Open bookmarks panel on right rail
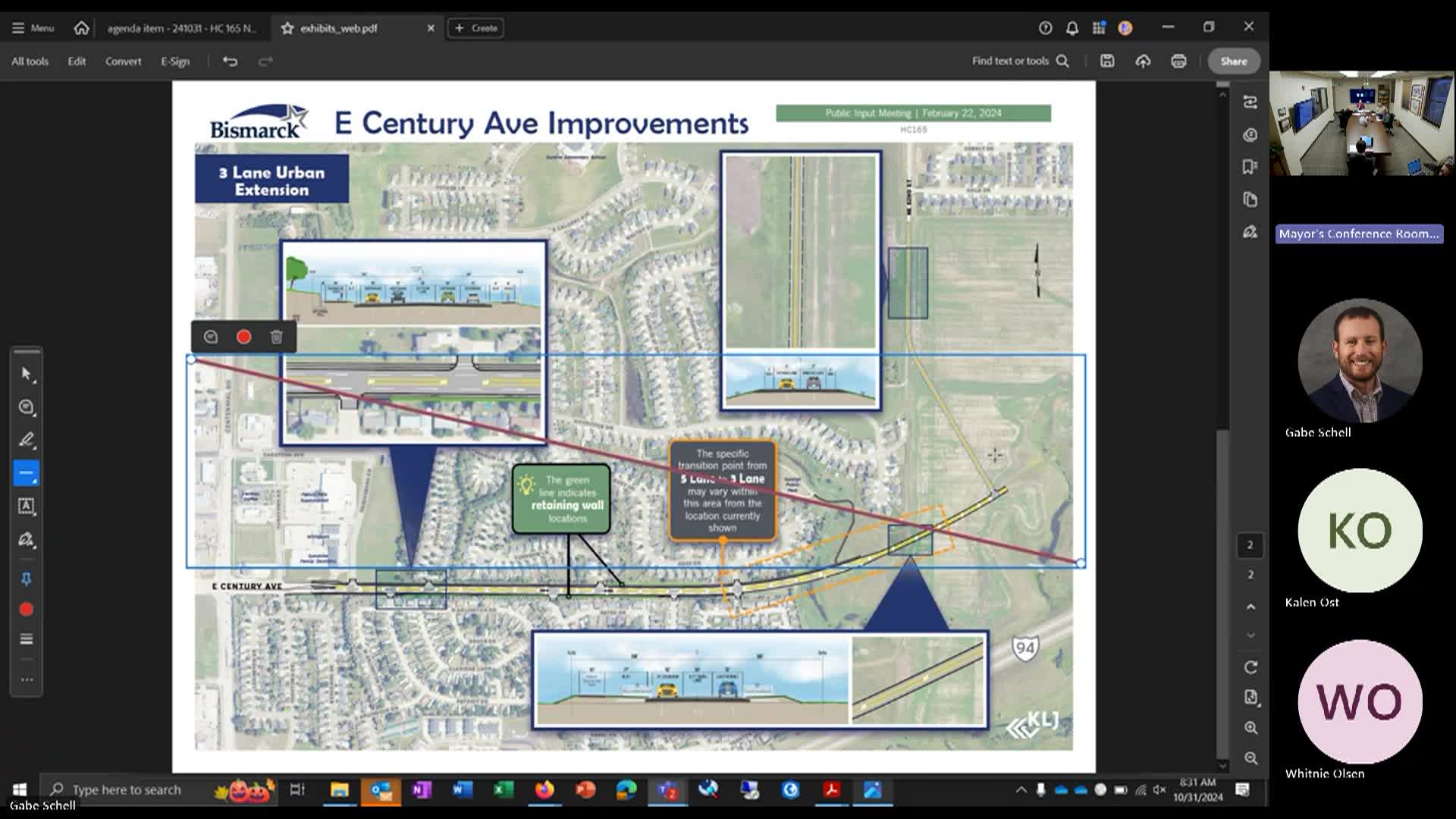Screen dimensions: 1456x819 [1250, 167]
